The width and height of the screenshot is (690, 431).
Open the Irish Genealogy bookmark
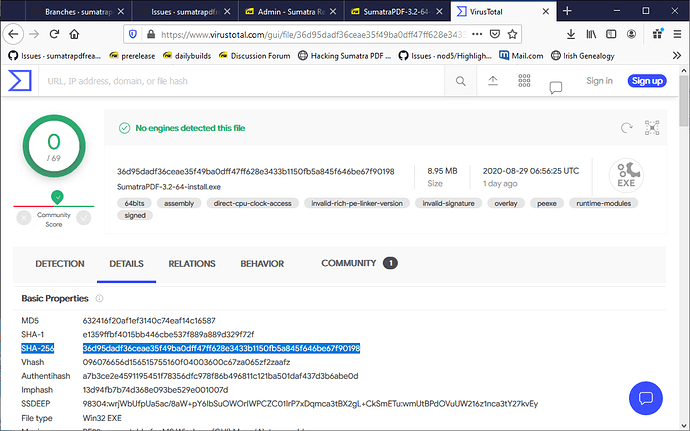pos(583,55)
